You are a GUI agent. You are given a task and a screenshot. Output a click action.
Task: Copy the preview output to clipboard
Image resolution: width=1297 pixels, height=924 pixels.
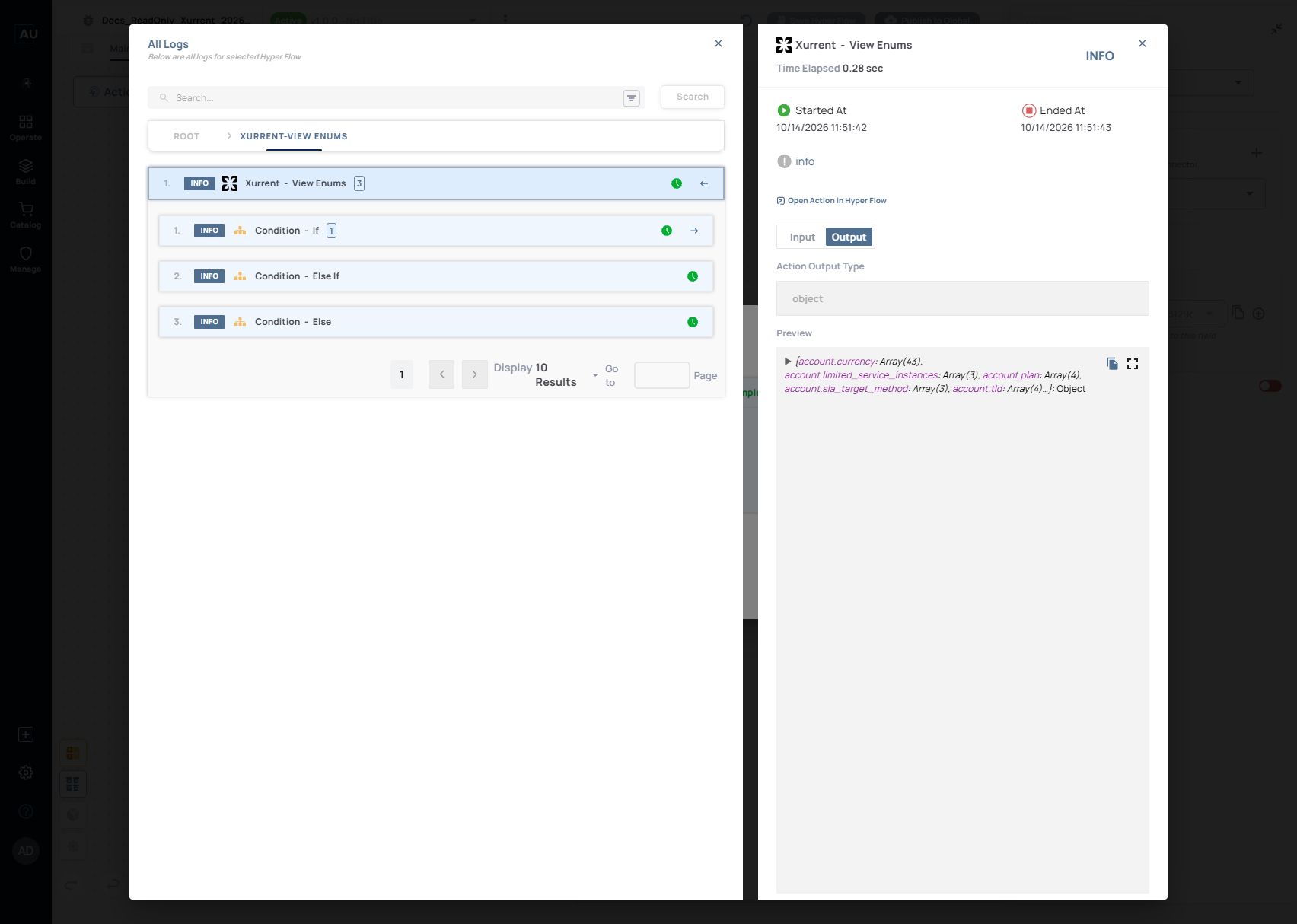[x=1112, y=364]
